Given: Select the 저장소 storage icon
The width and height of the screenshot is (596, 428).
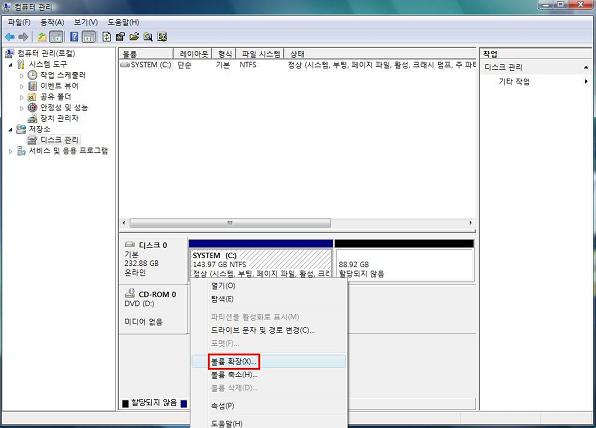Looking at the screenshot, I should tap(21, 129).
